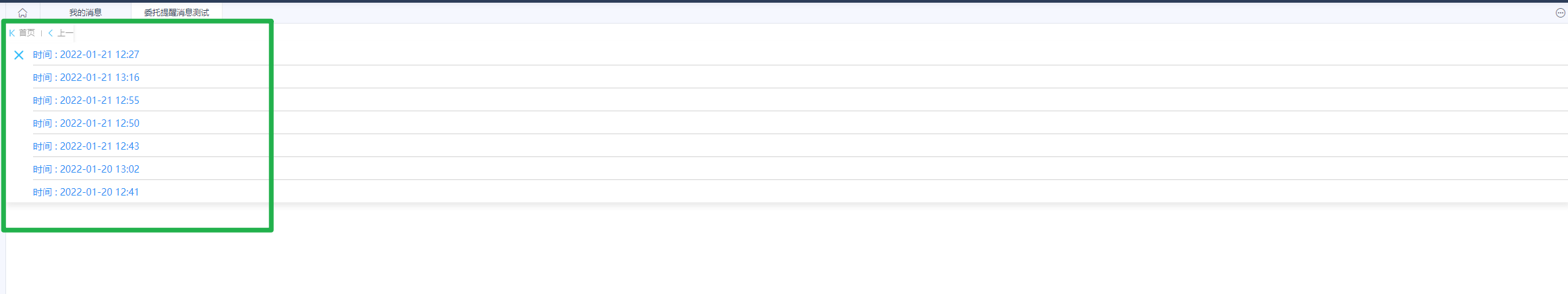The image size is (1568, 294).
Task: Go to the home tab icon
Action: click(x=22, y=13)
